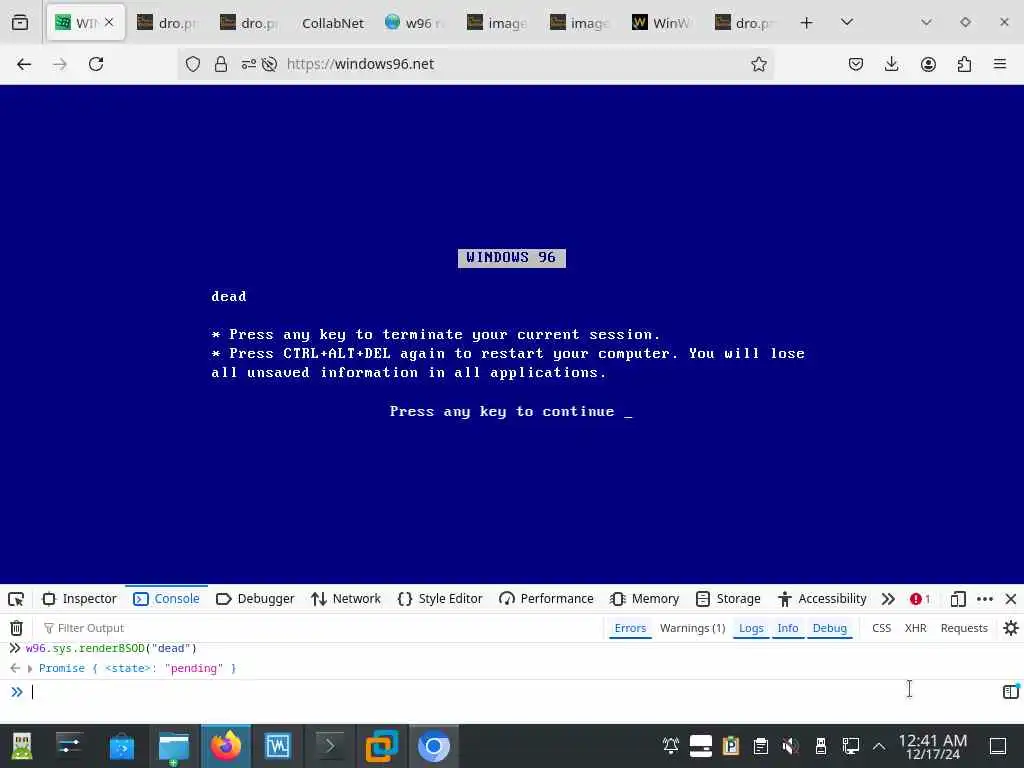Viewport: 1024px width, 768px height.
Task: Open file manager from the taskbar
Action: click(174, 746)
